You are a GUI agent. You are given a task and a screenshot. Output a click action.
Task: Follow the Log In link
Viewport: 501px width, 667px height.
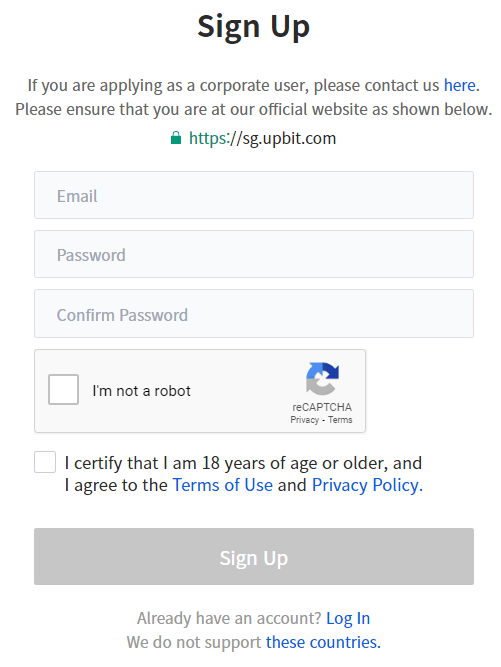[x=348, y=619]
